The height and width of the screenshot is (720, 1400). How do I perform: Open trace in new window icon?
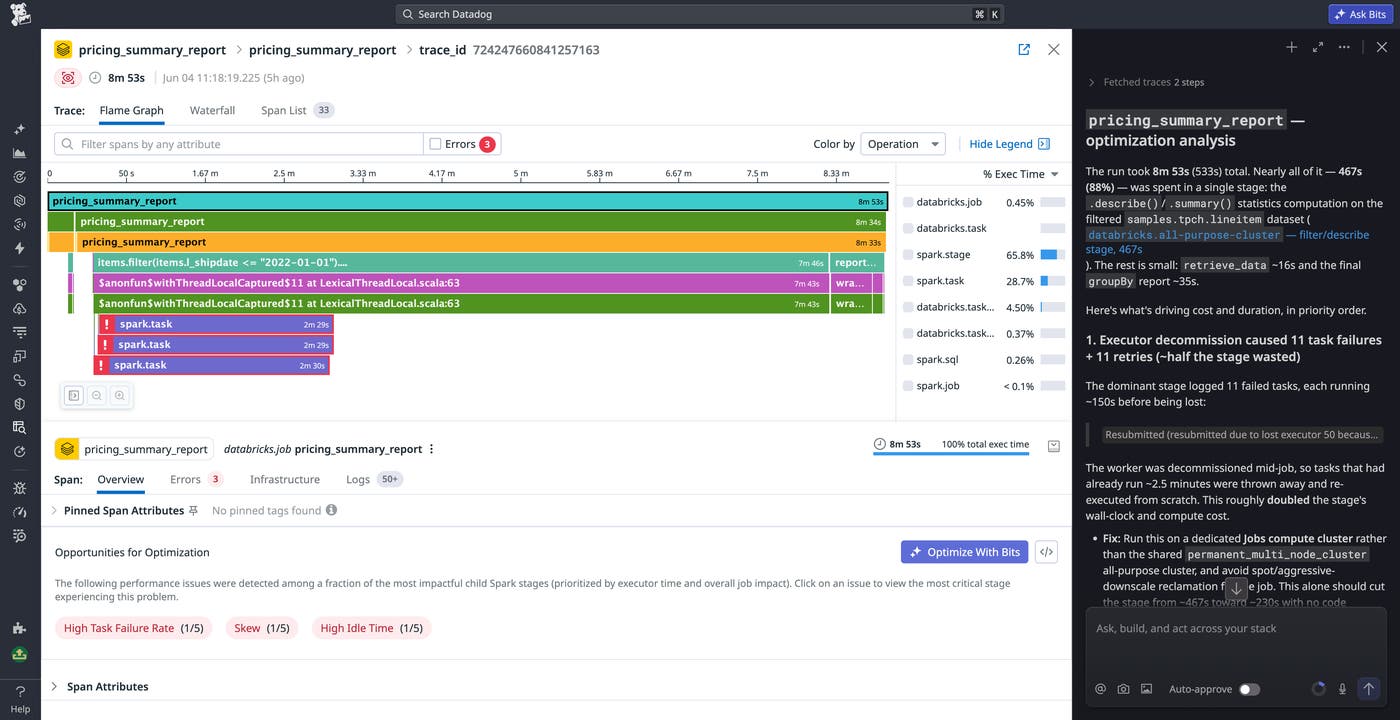pyautogui.click(x=1024, y=49)
